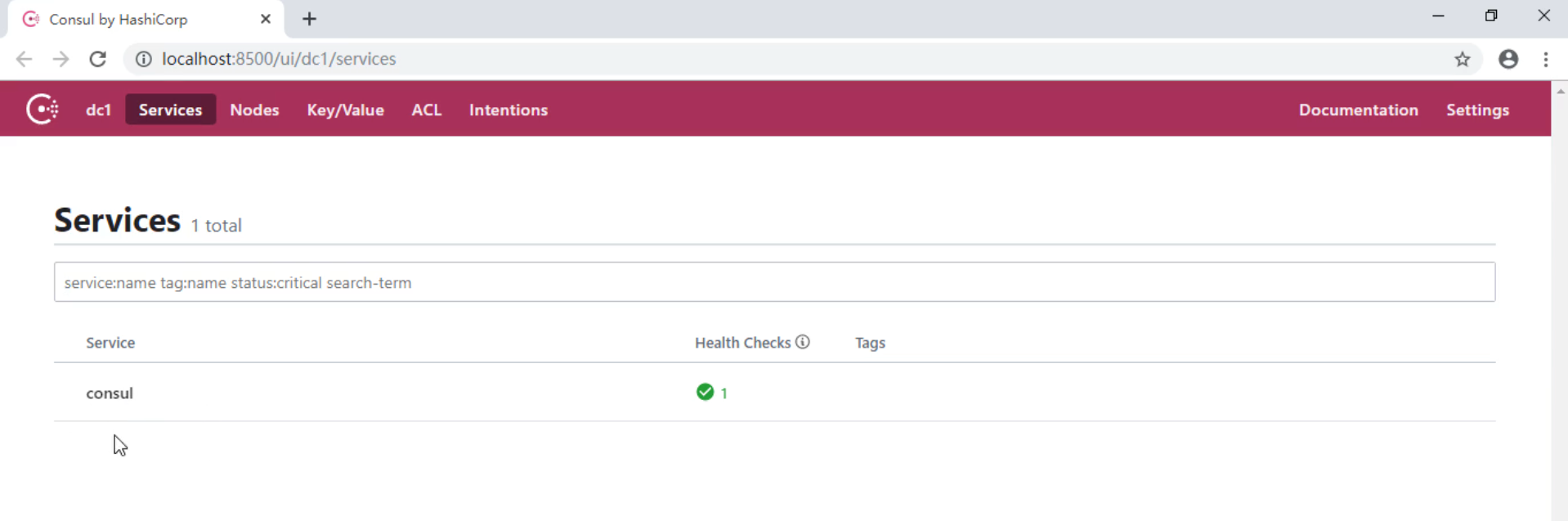Open the consul service row
The image size is (1568, 521).
point(774,393)
